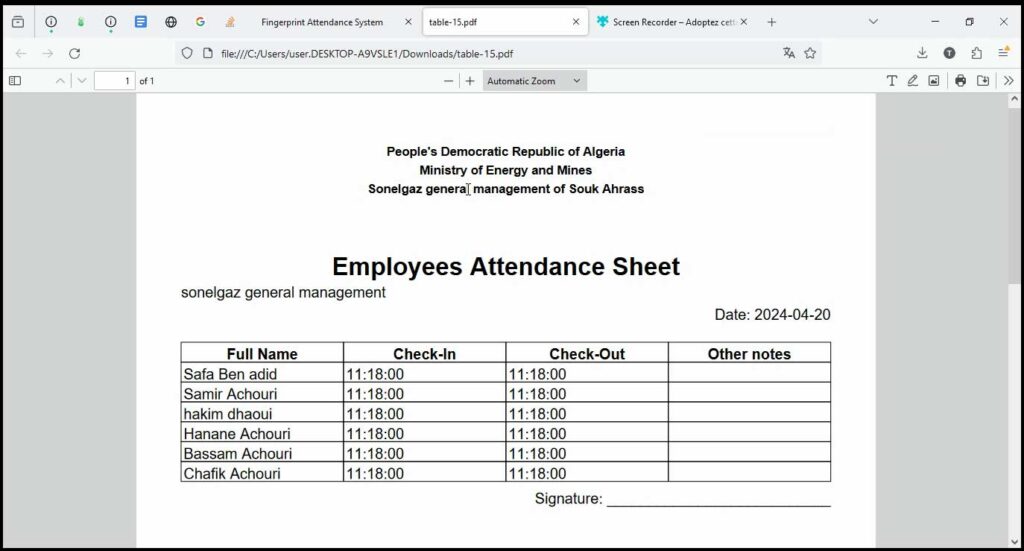Click scrollbar up arrow
The image size is (1024, 551).
point(1014,100)
